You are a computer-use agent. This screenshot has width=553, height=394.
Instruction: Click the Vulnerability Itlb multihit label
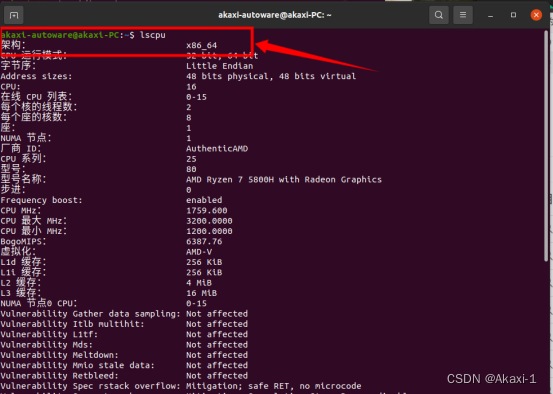click(x=72, y=324)
